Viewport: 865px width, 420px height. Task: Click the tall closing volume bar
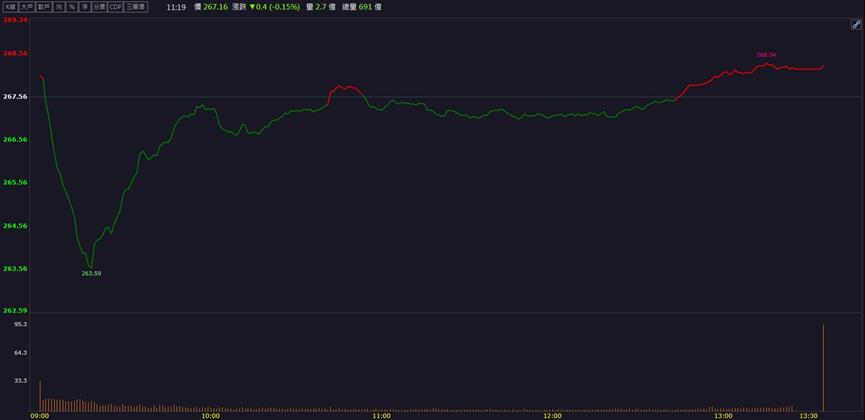click(x=824, y=368)
